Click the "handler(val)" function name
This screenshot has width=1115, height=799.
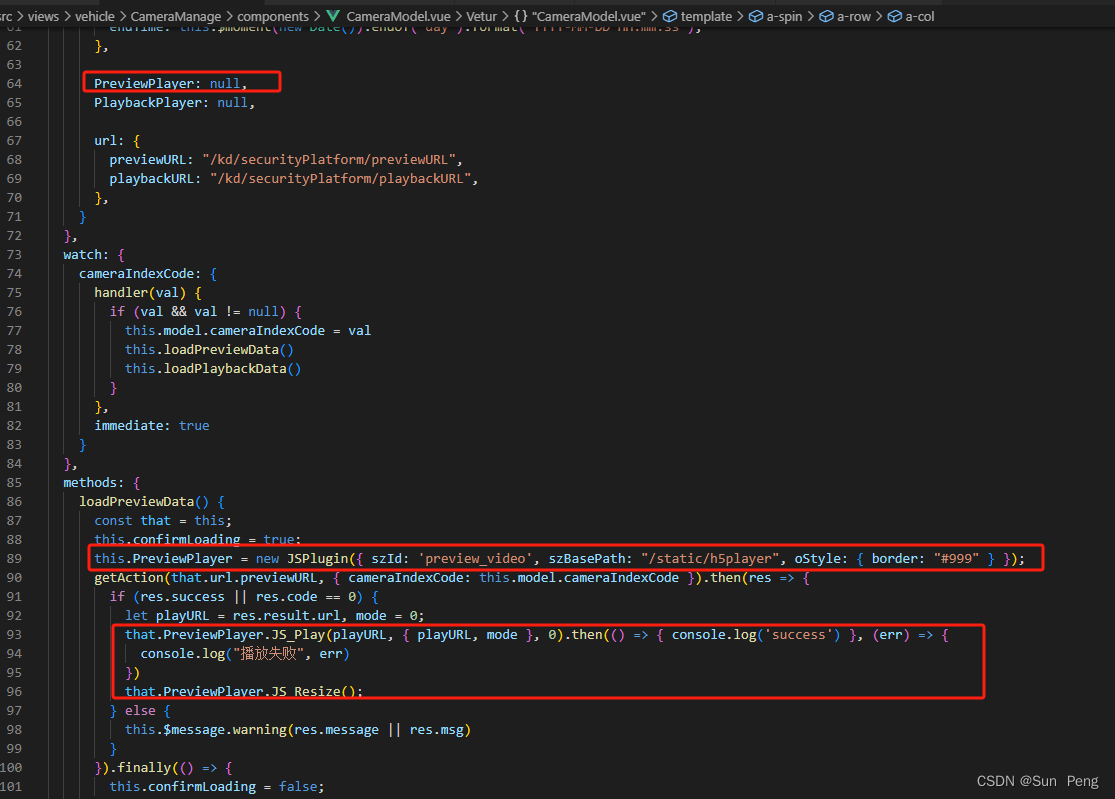pos(140,293)
